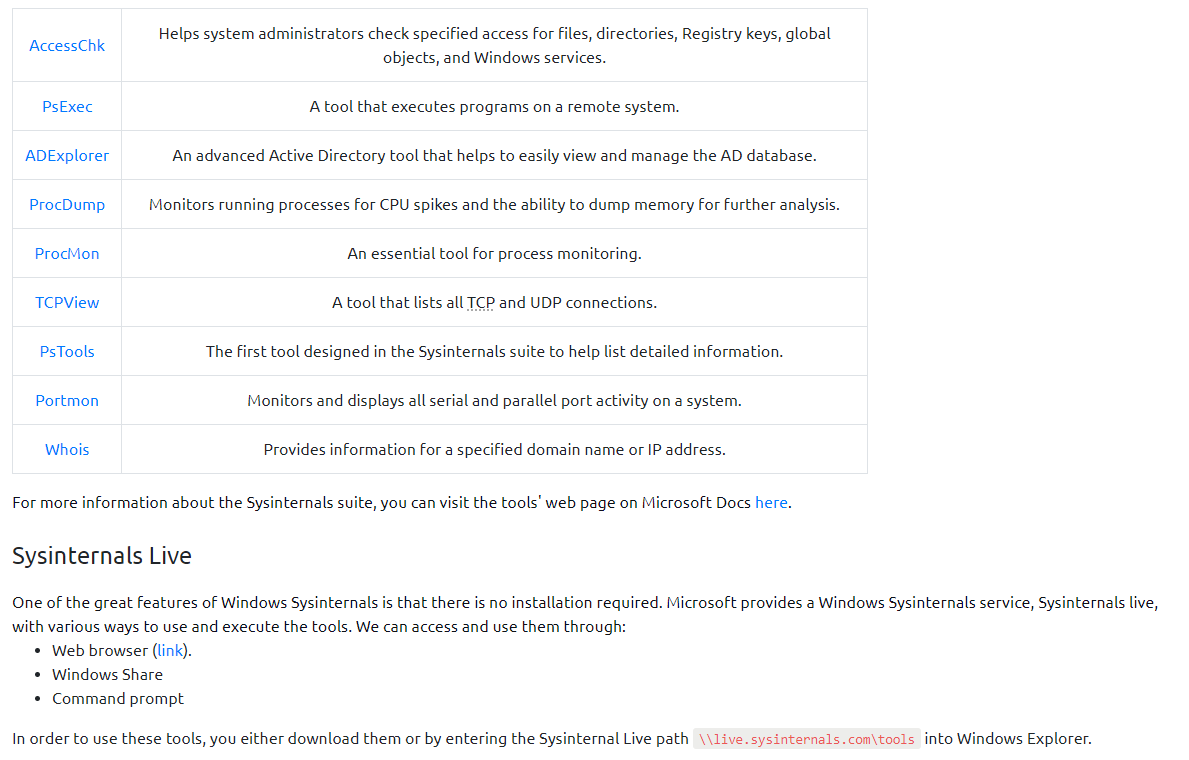Click the 'Command prompt' bullet item
Image resolution: width=1189 pixels, height=760 pixels.
pyautogui.click(x=118, y=699)
